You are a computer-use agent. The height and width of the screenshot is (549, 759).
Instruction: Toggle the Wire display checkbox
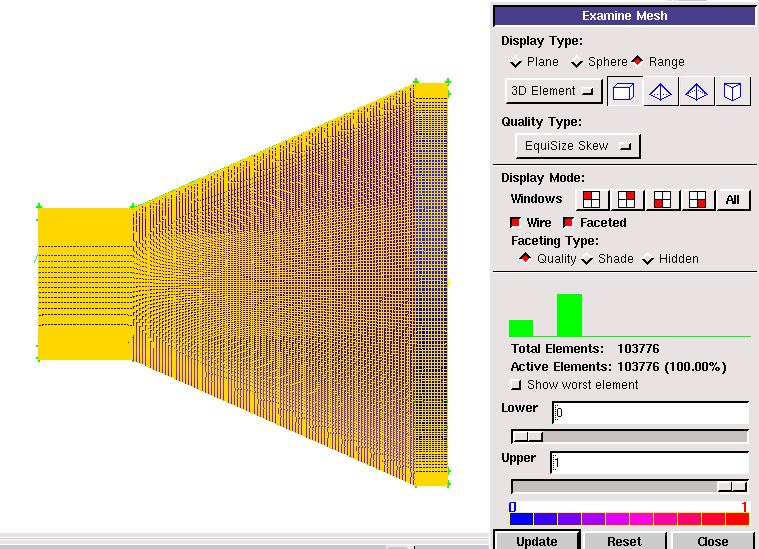point(516,223)
